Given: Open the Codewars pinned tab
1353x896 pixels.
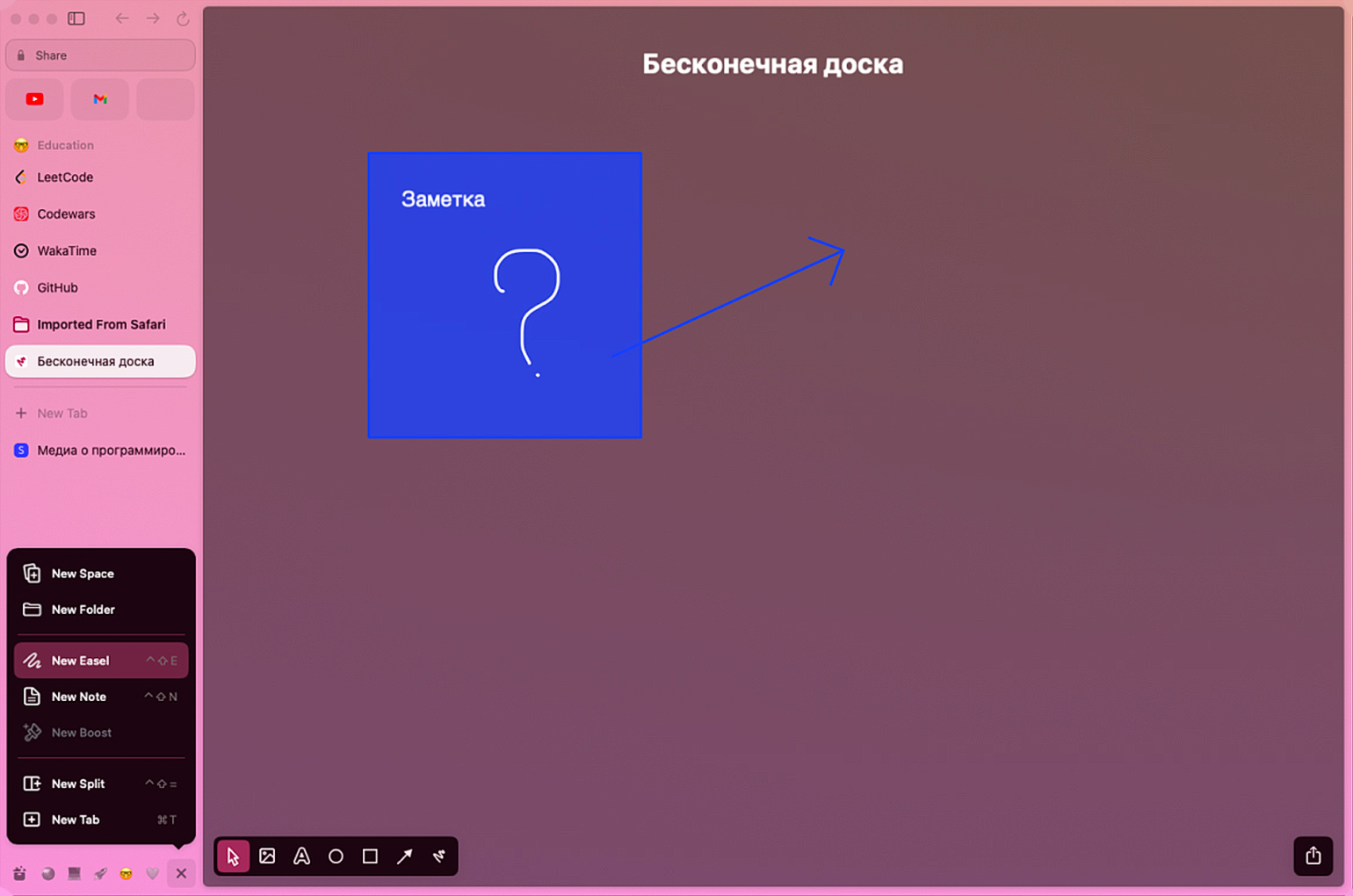Looking at the screenshot, I should [x=100, y=214].
